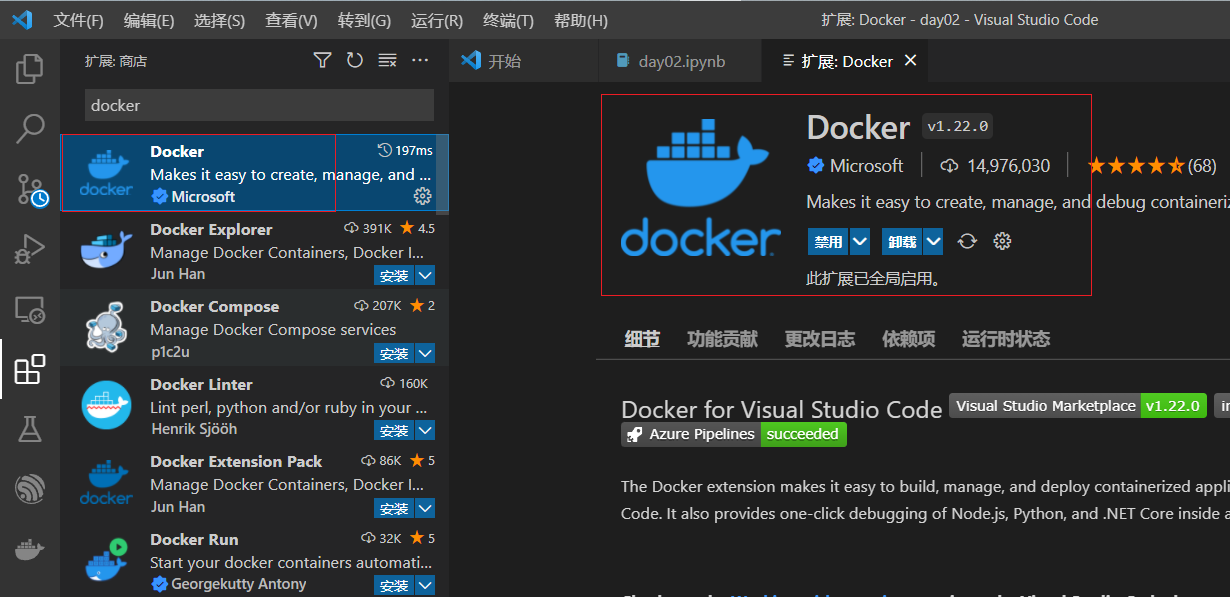Click the 卸载 uninstall button

(902, 241)
